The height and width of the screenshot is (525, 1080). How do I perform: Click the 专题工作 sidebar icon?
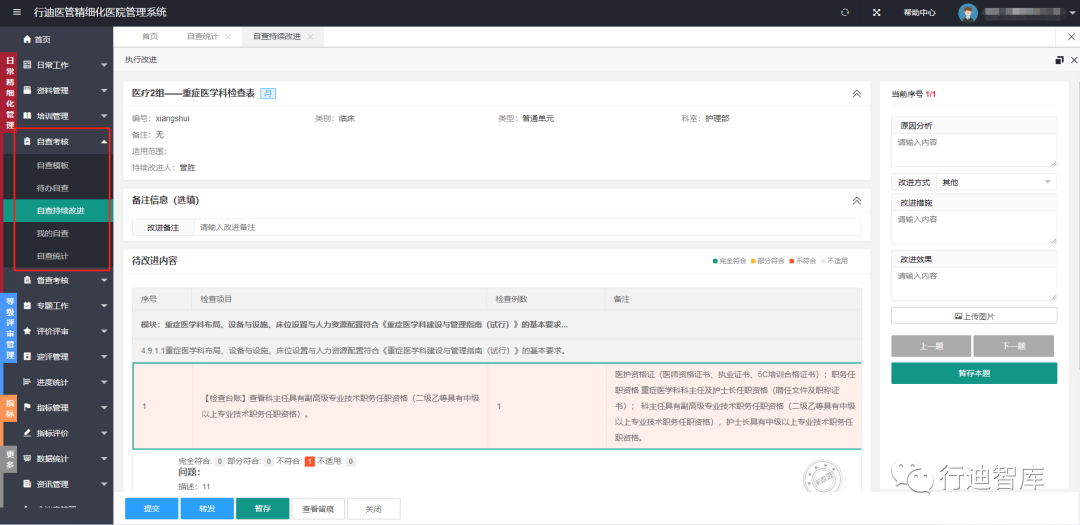pyautogui.click(x=27, y=305)
